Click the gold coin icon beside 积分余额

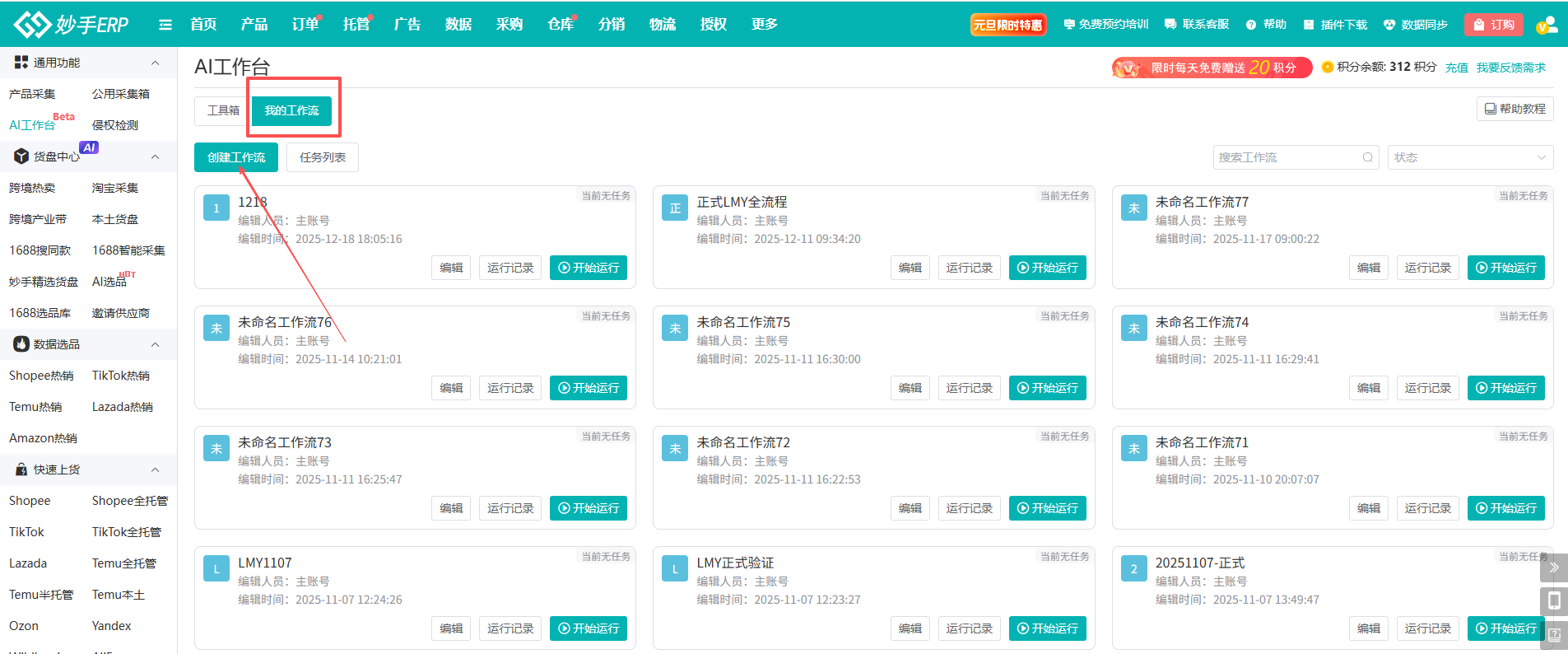(x=1327, y=67)
